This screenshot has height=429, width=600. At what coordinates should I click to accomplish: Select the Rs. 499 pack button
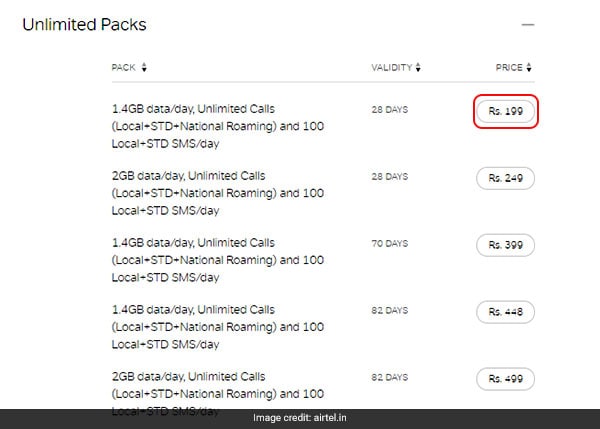tap(506, 379)
